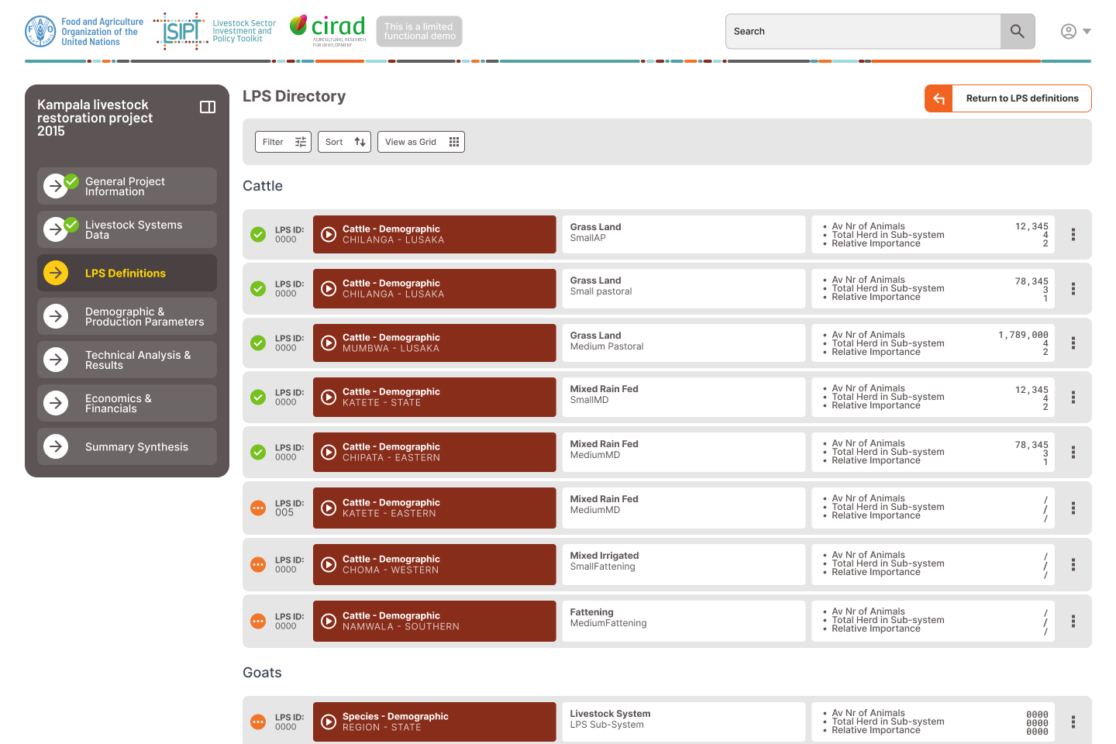Screen dimensions: 1116x744
Task: Toggle View as Grid layout
Action: point(421,142)
